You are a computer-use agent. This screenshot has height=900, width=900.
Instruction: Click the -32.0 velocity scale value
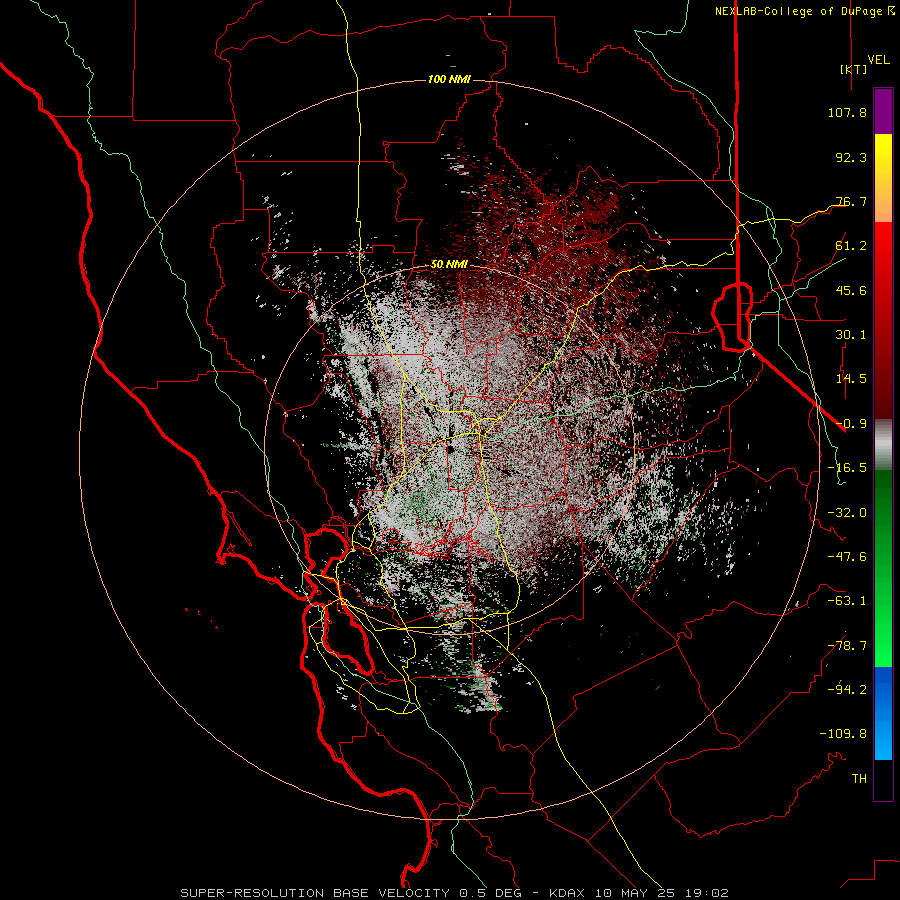(x=847, y=513)
